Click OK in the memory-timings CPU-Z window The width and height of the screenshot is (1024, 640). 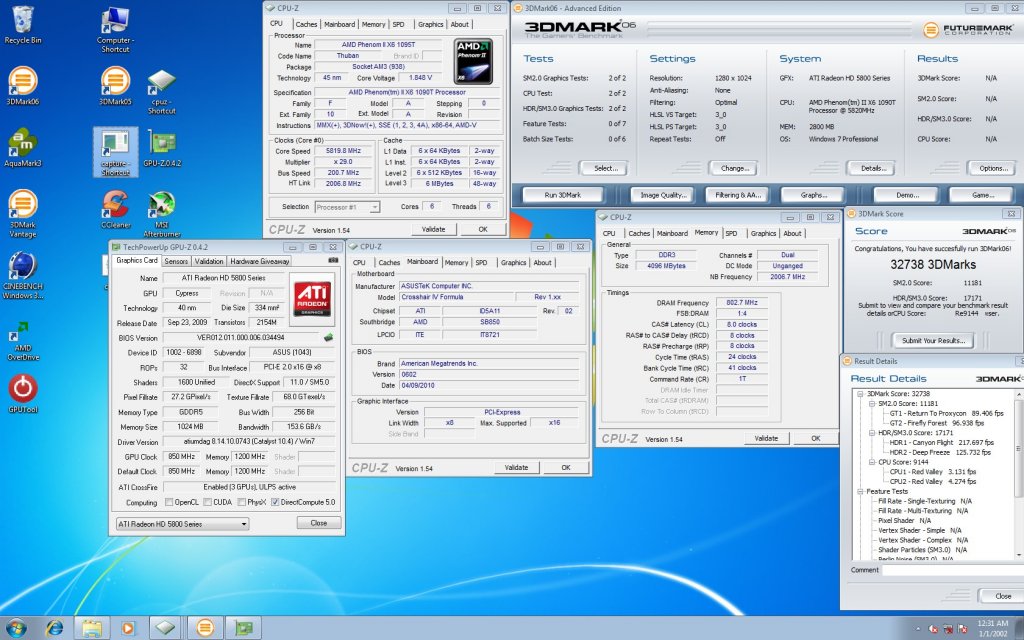point(816,438)
